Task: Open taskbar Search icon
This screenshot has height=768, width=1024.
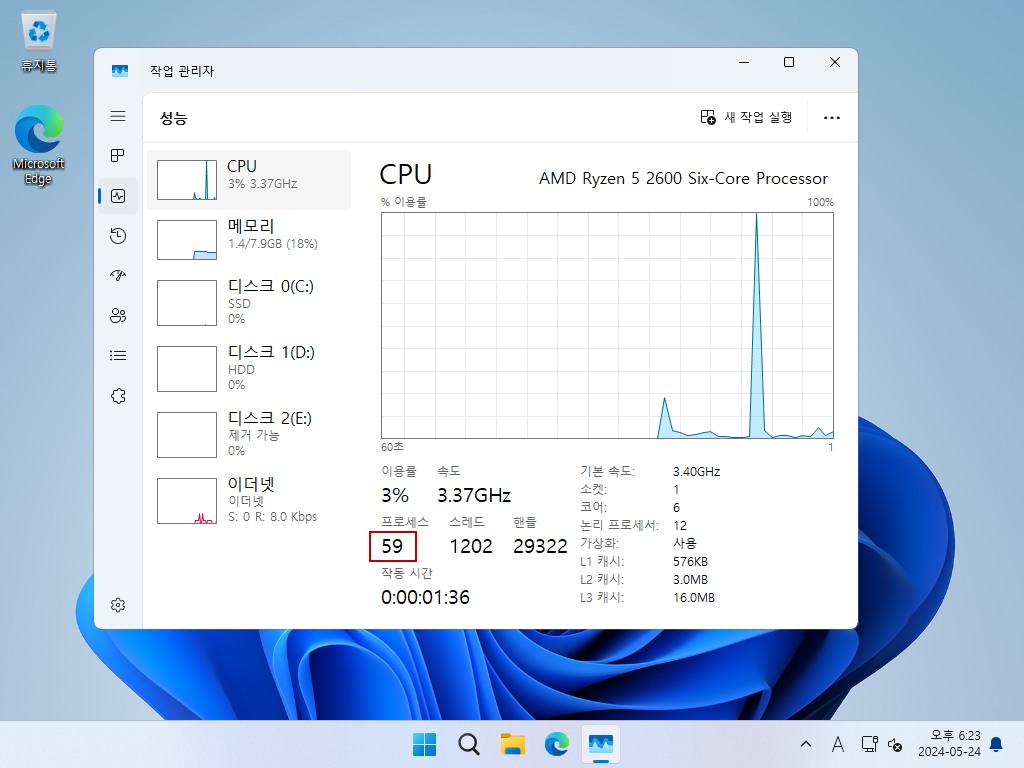Action: (x=468, y=744)
